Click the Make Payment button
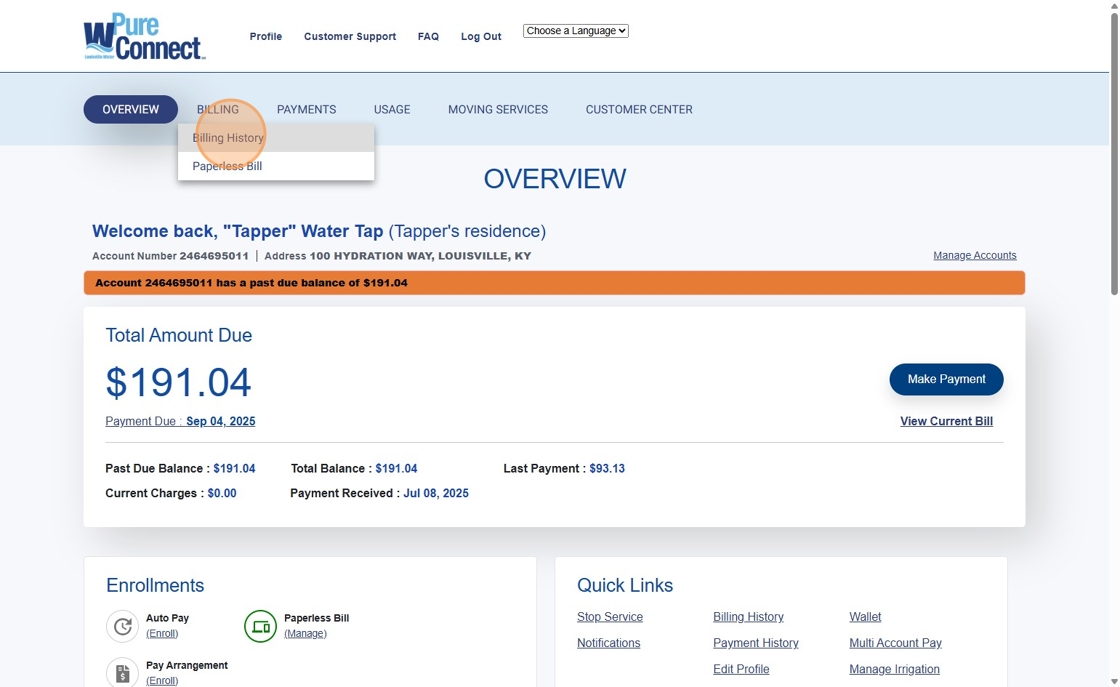This screenshot has height=687, width=1120. pyautogui.click(x=946, y=379)
